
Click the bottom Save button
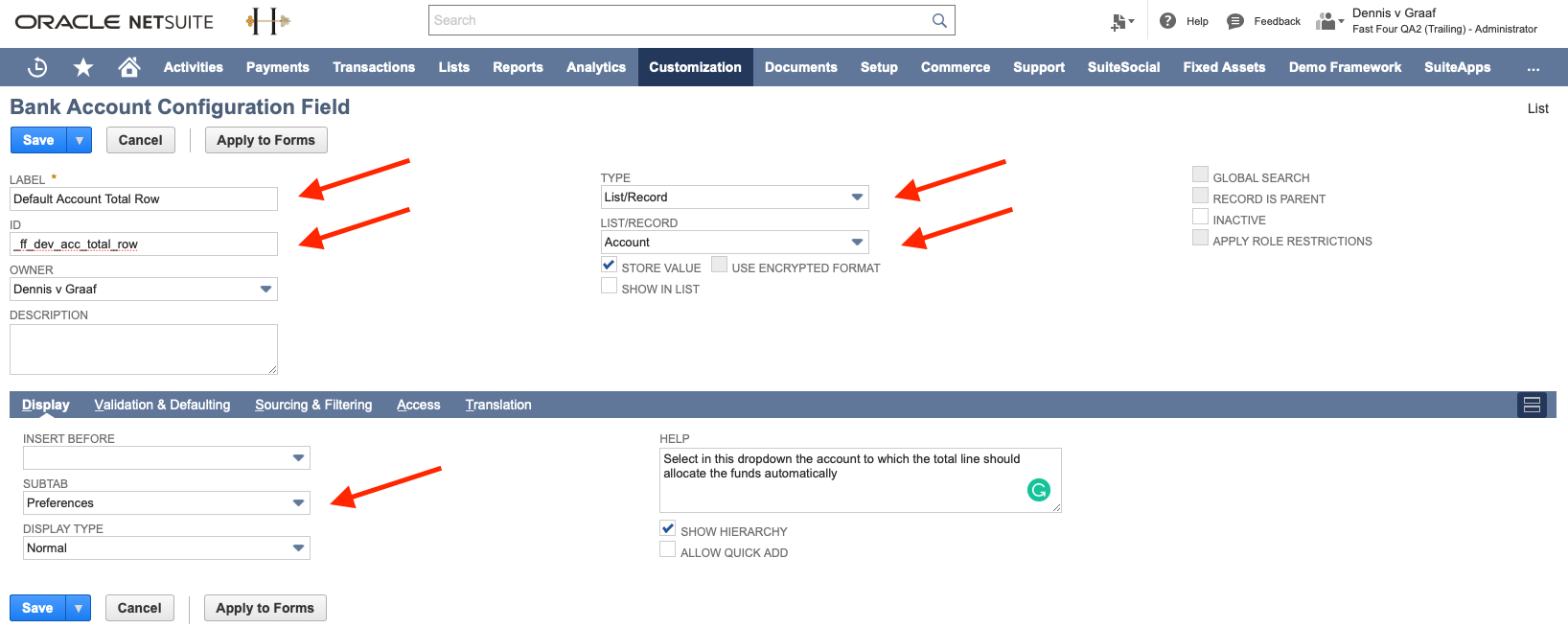click(x=37, y=608)
